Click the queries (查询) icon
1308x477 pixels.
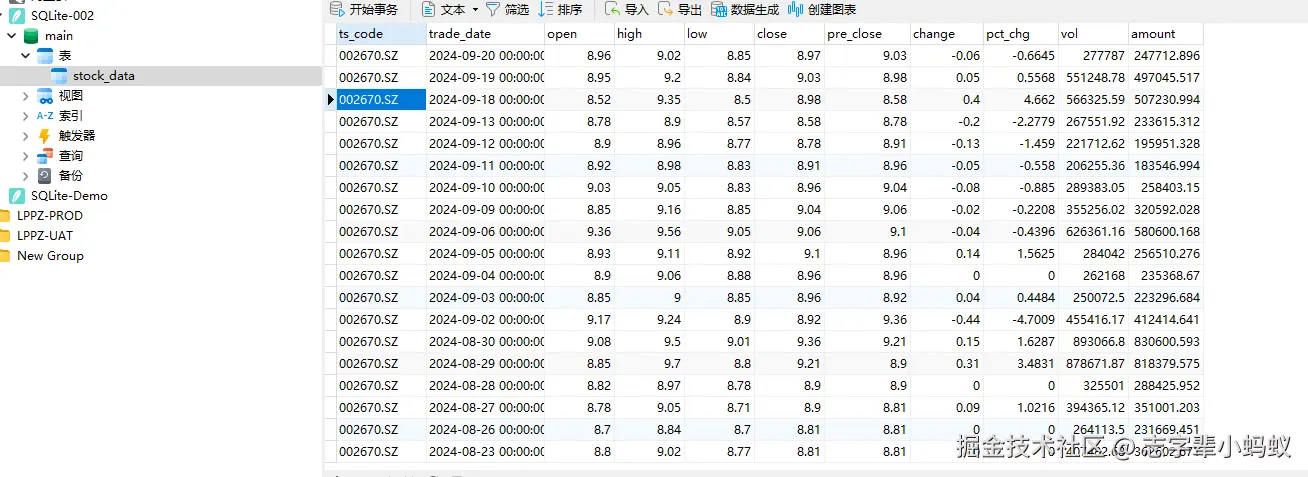45,156
